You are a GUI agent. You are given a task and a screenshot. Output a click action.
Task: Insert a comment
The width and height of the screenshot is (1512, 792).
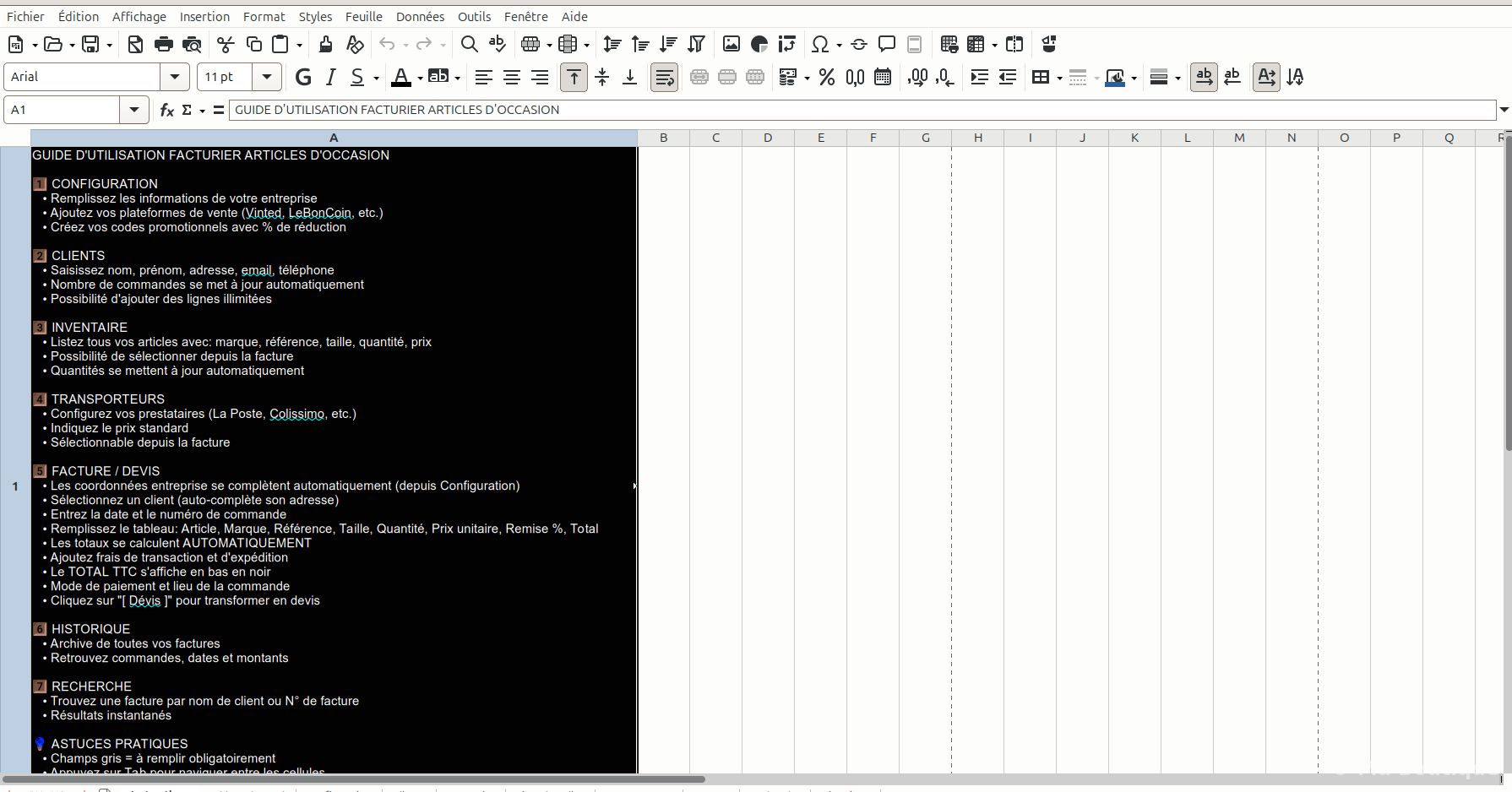(x=887, y=44)
